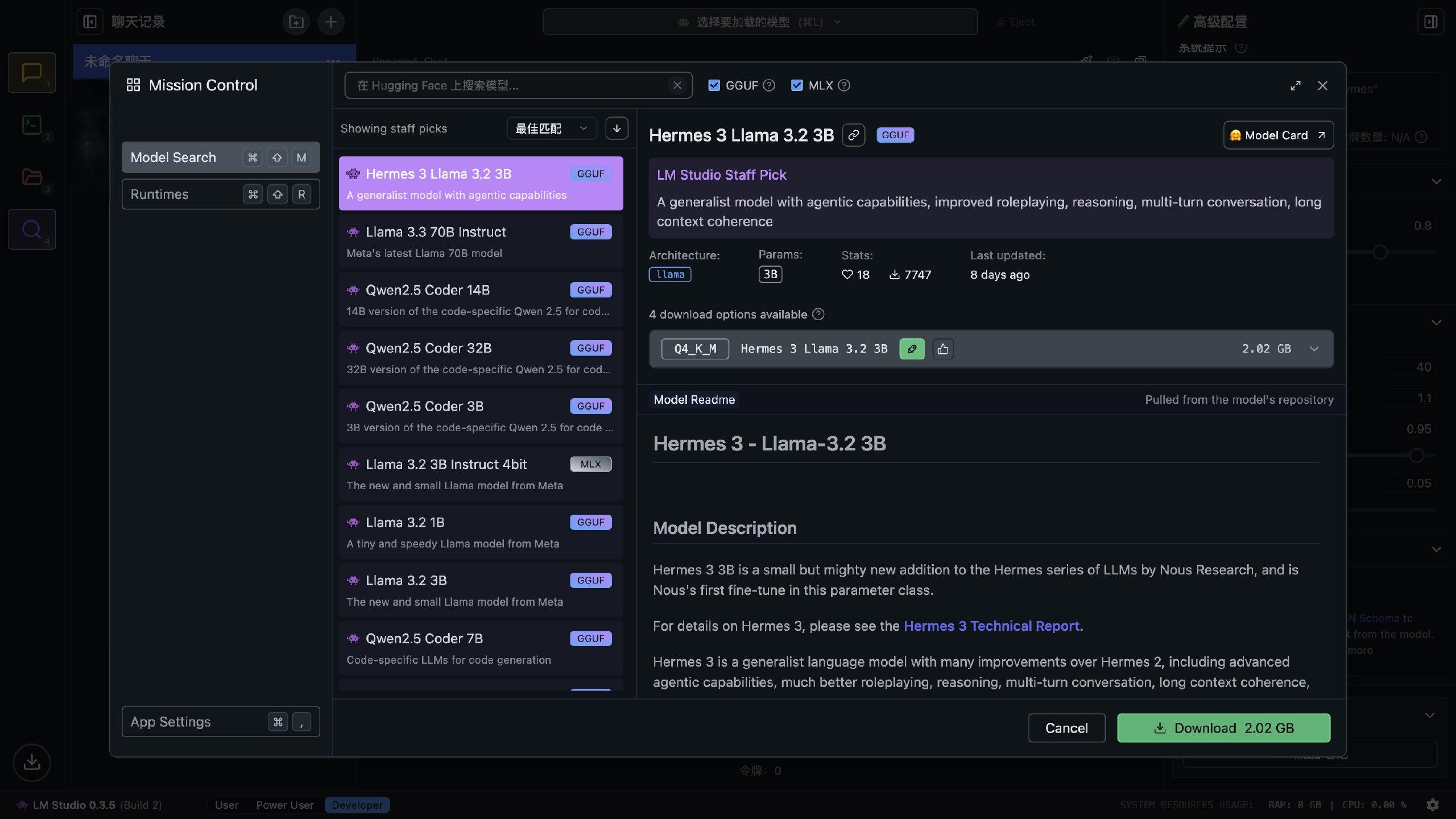Uncheck the GGUF format checkbox
This screenshot has height=819, width=1456.
click(x=714, y=85)
